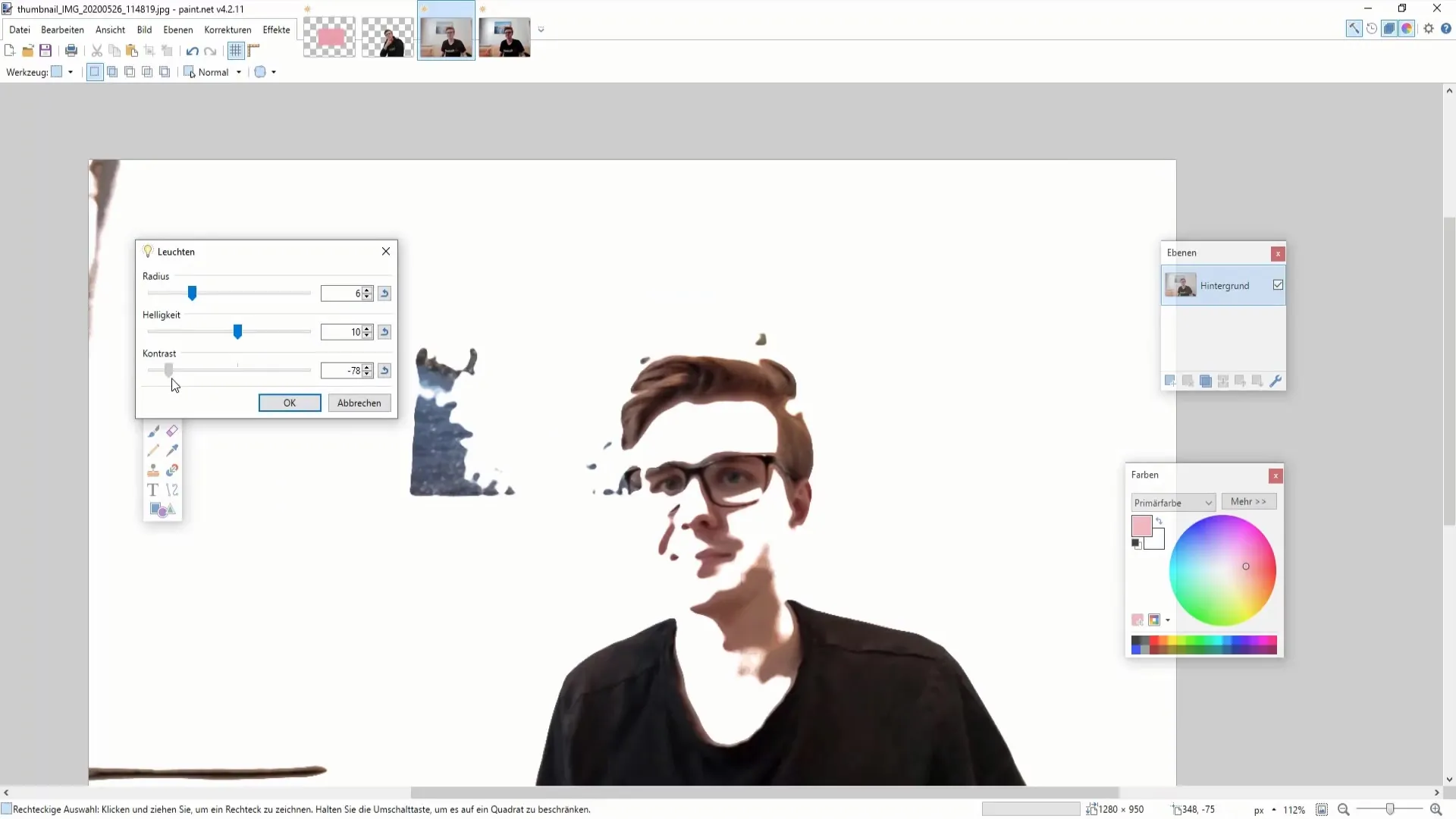Select the Shapes tool
1456x819 pixels.
162,510
